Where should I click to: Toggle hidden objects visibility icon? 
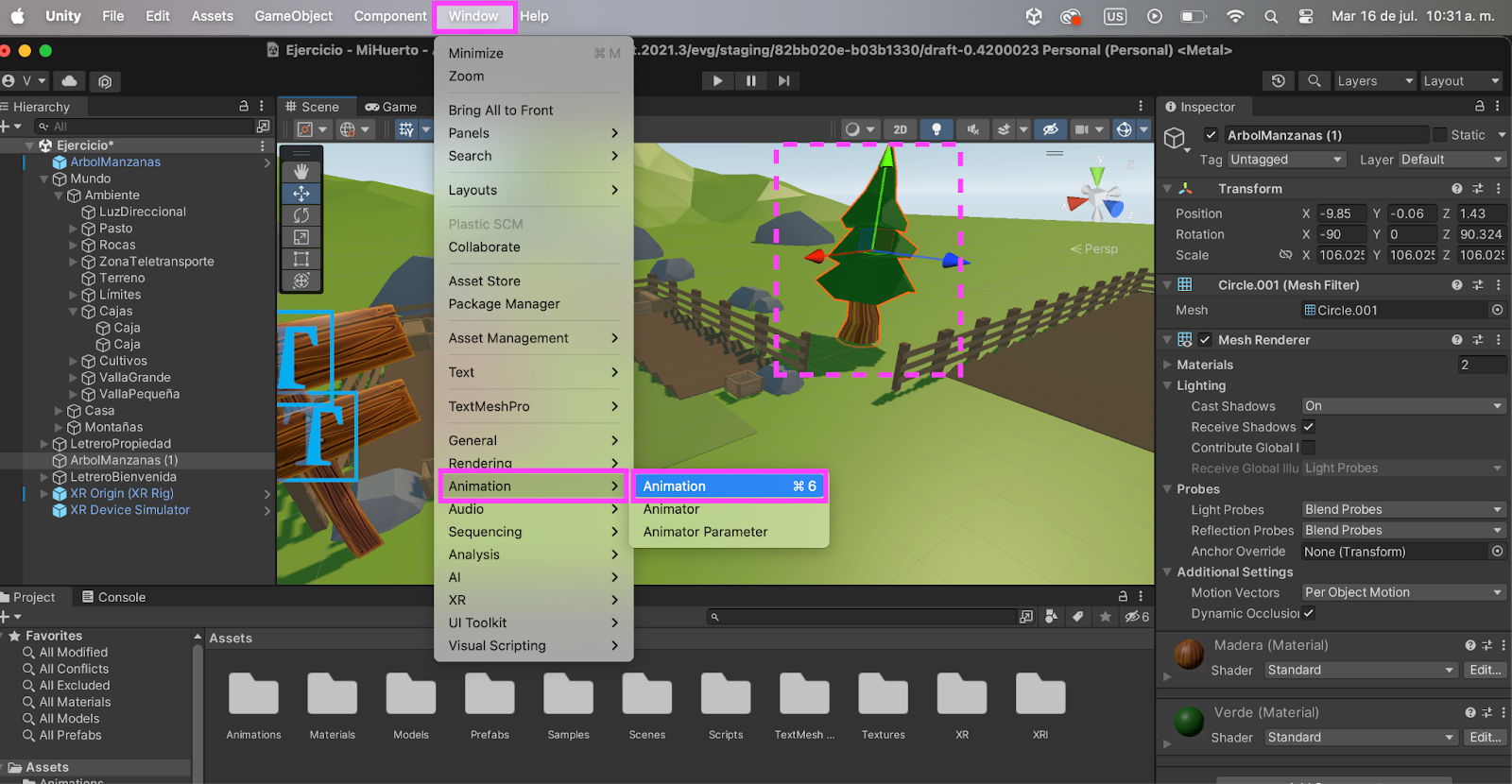click(x=1050, y=129)
